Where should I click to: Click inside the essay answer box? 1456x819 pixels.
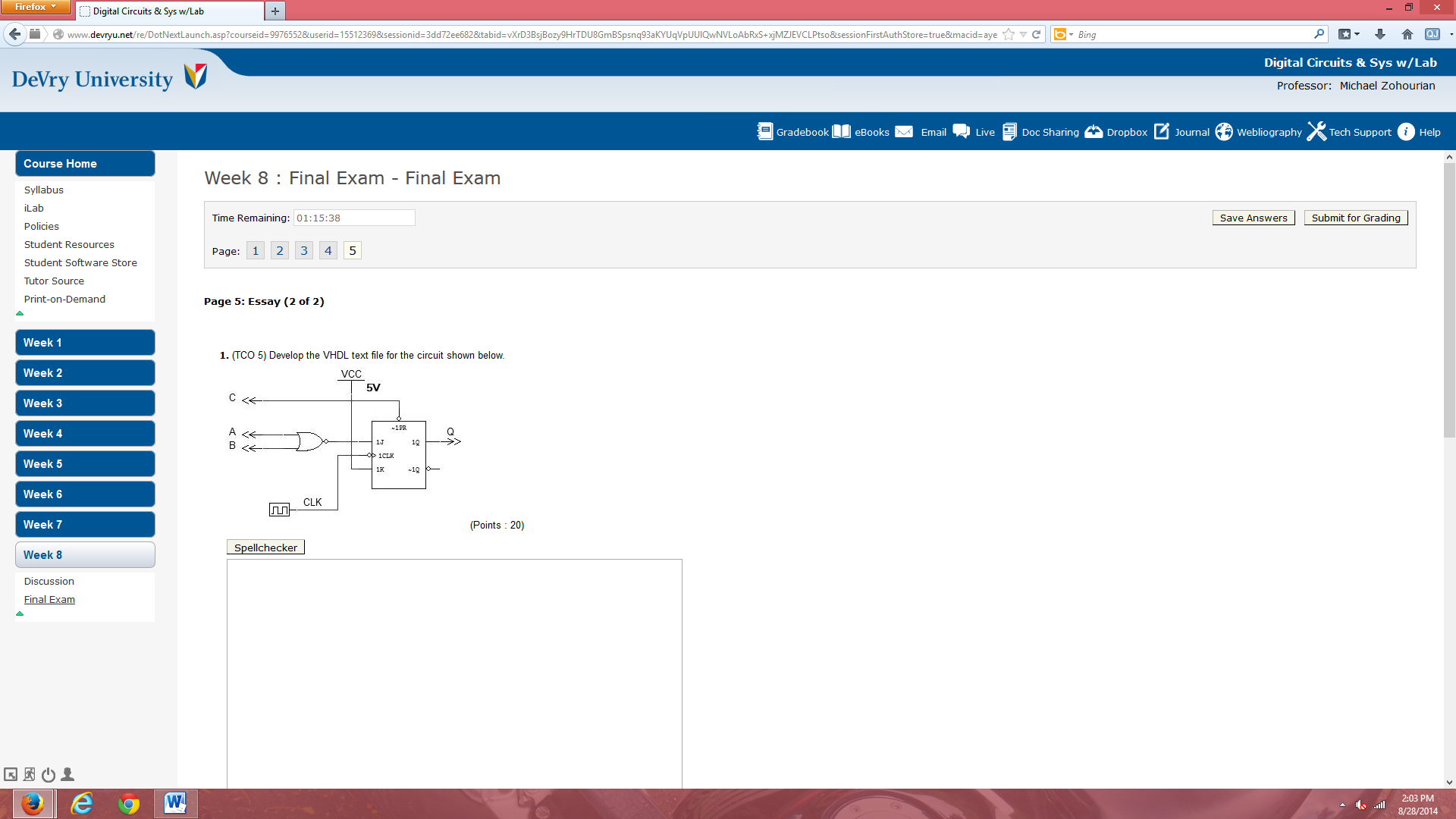(453, 667)
